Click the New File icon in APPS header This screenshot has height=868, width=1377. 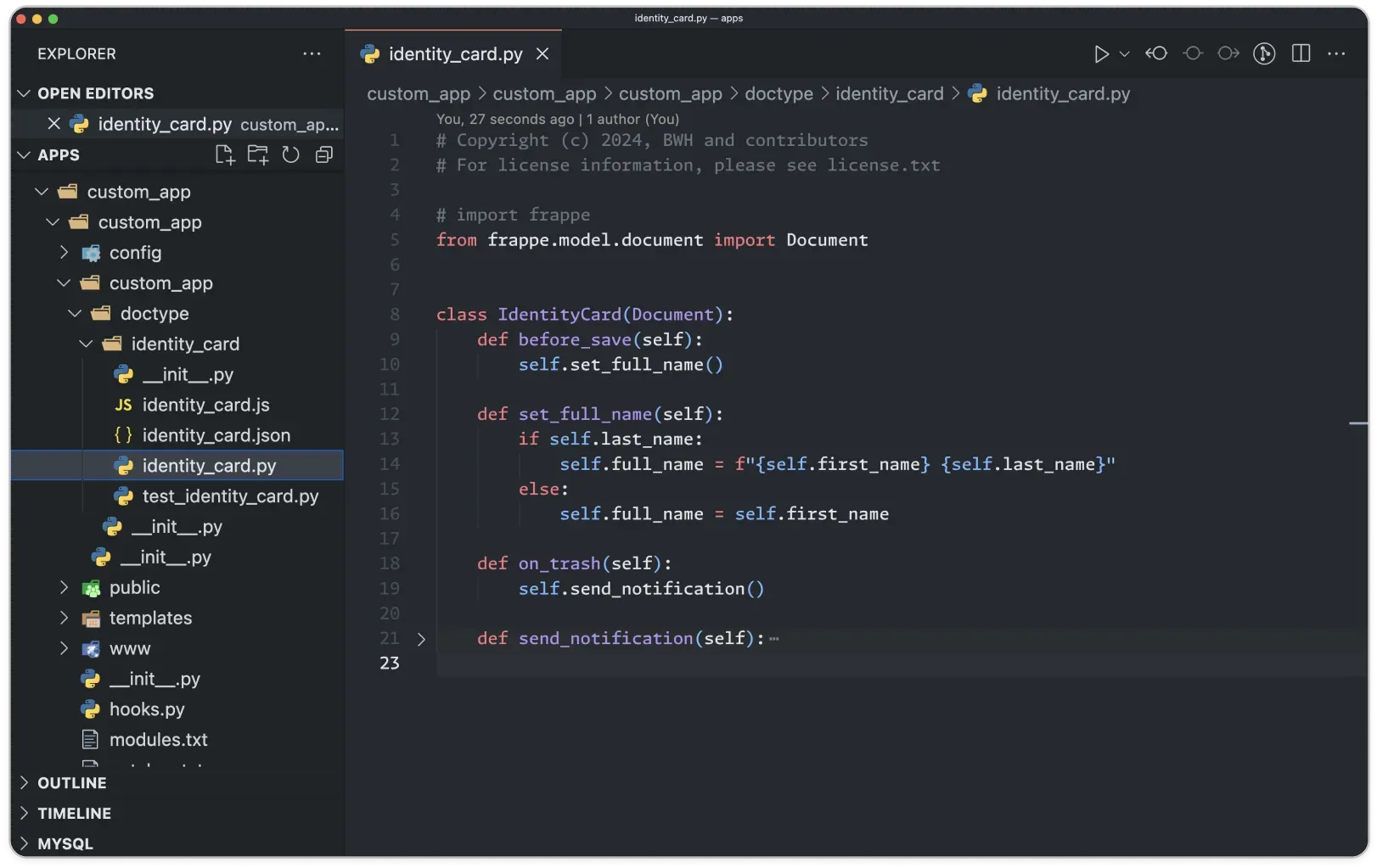224,155
